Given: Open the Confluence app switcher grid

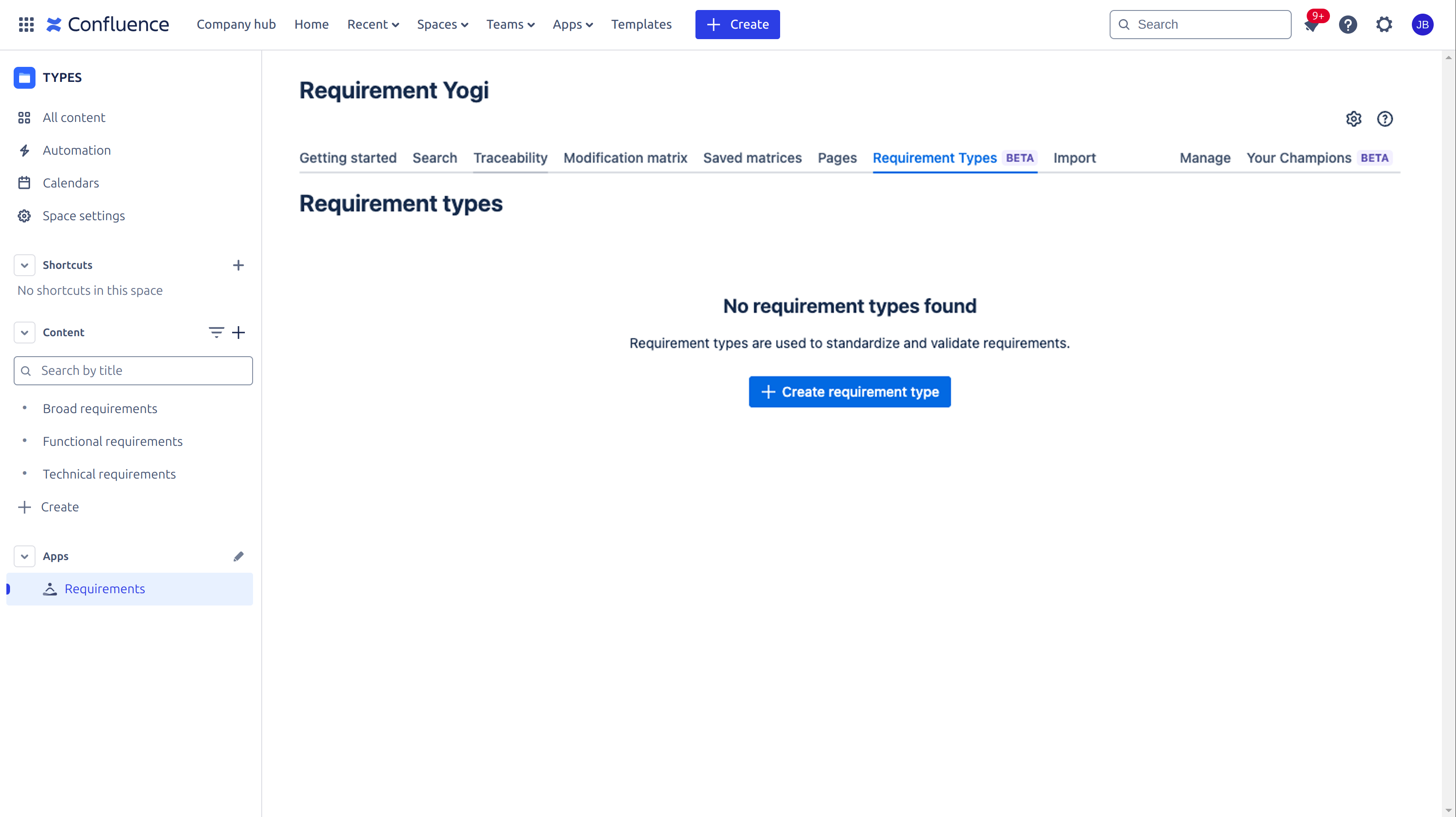Looking at the screenshot, I should point(26,24).
